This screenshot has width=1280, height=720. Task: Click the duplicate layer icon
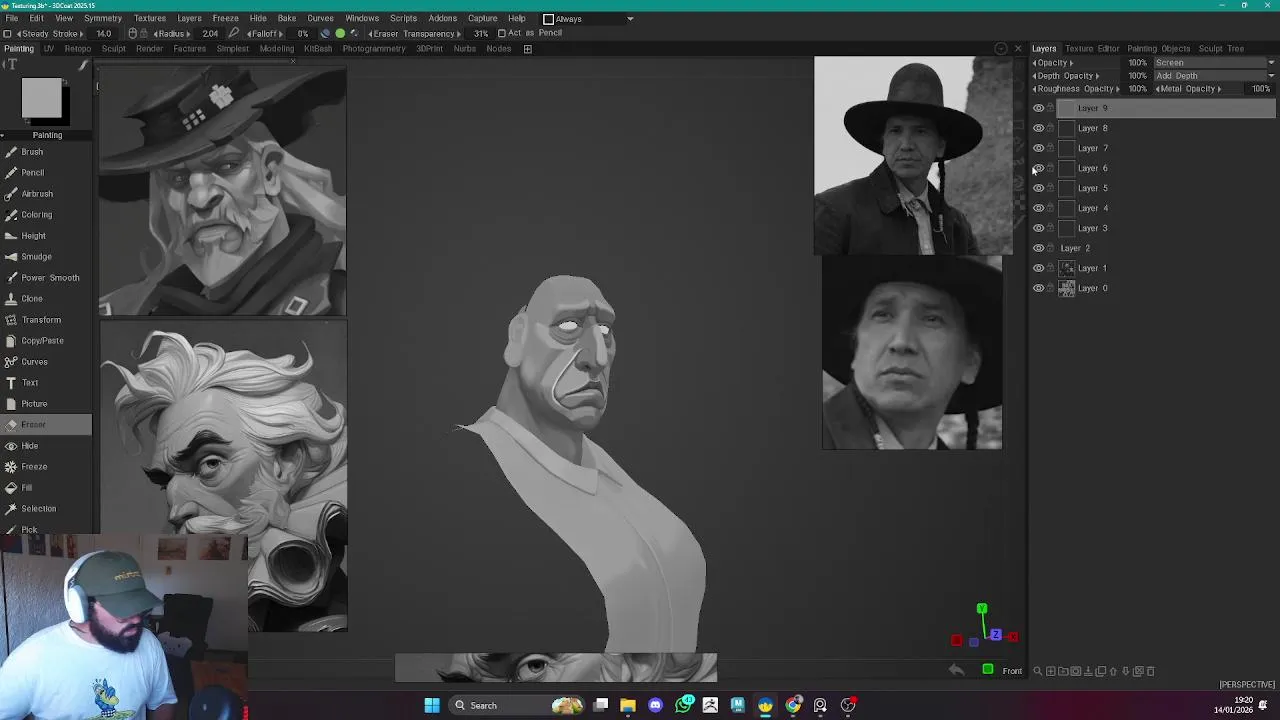[1101, 671]
